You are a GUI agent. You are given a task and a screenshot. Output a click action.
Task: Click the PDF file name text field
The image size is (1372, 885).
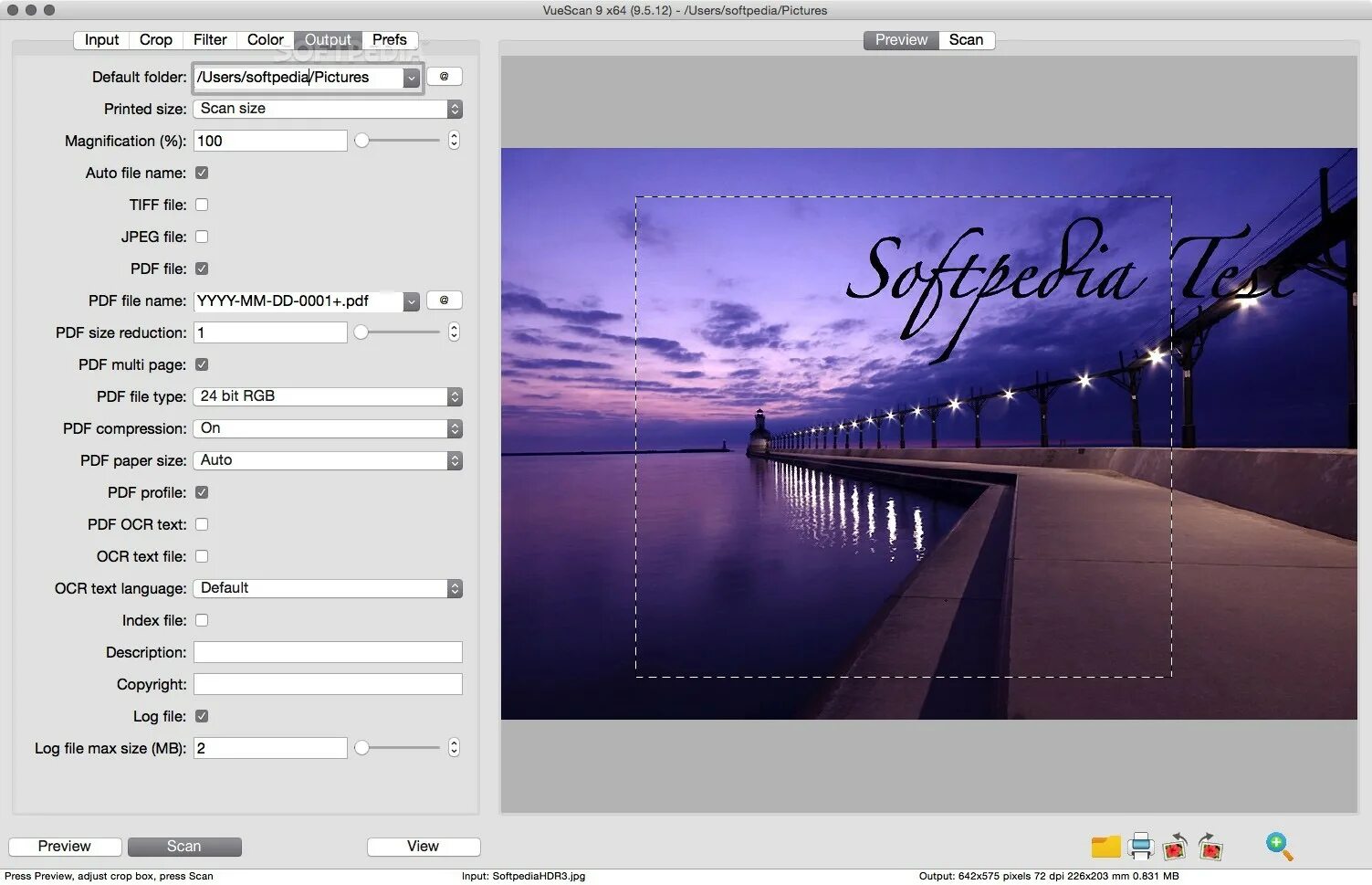298,301
